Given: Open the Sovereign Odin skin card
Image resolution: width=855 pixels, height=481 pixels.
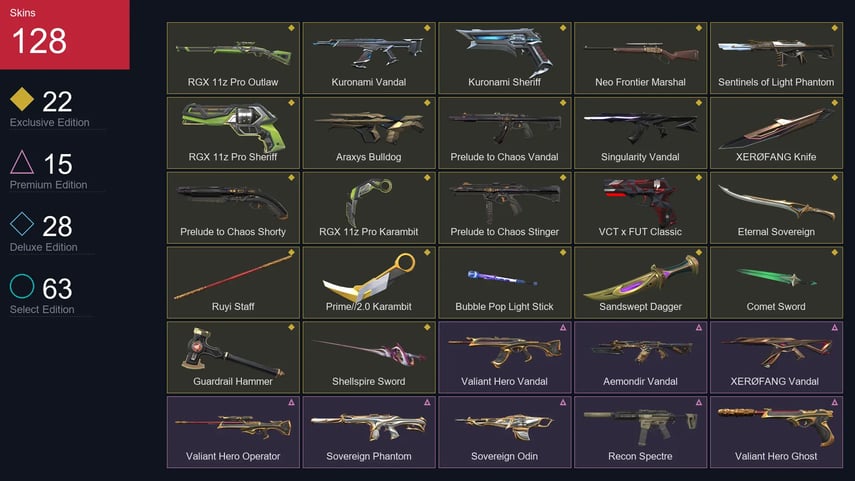Looking at the screenshot, I should (x=505, y=432).
